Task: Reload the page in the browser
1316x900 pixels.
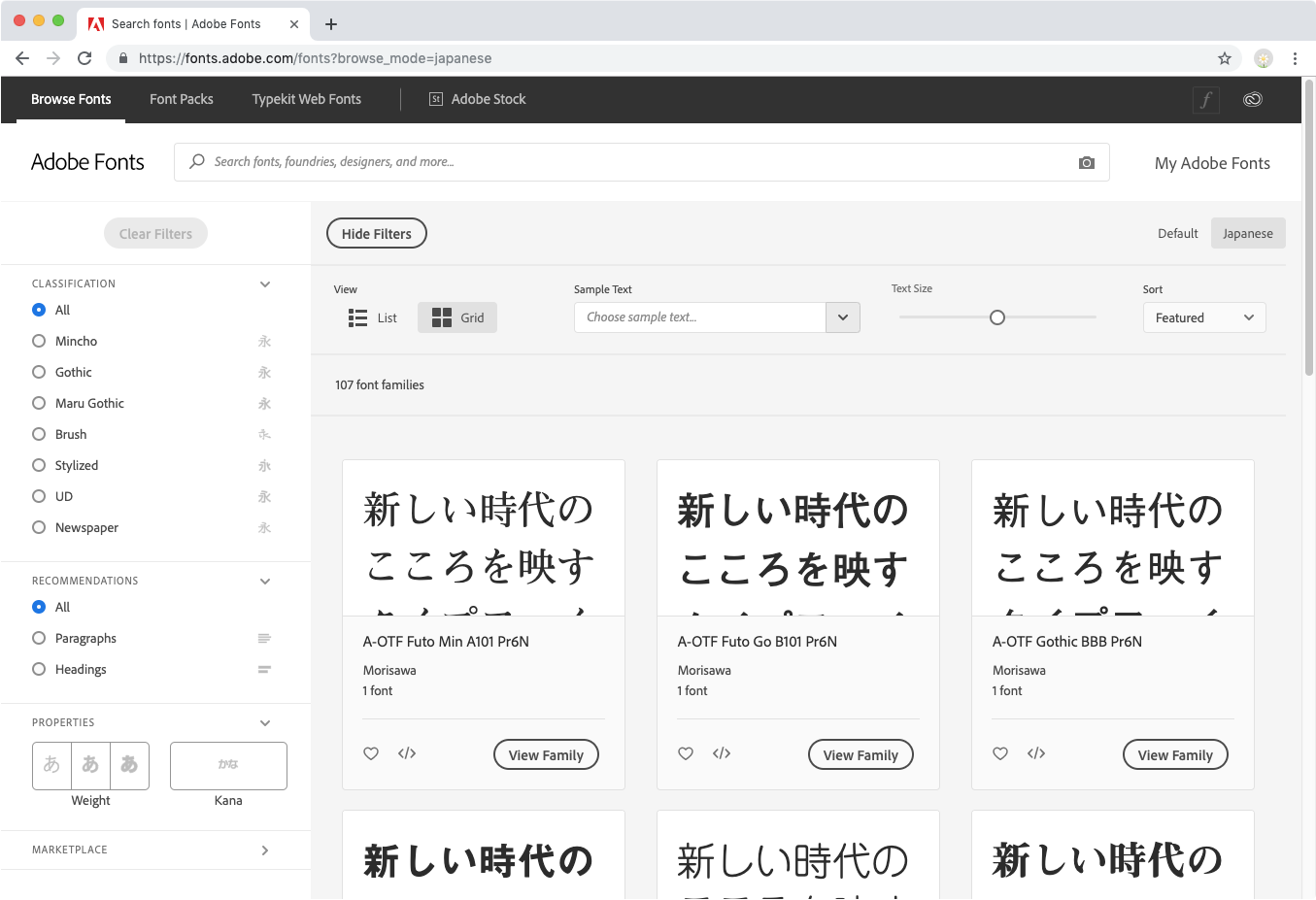Action: tap(84, 58)
